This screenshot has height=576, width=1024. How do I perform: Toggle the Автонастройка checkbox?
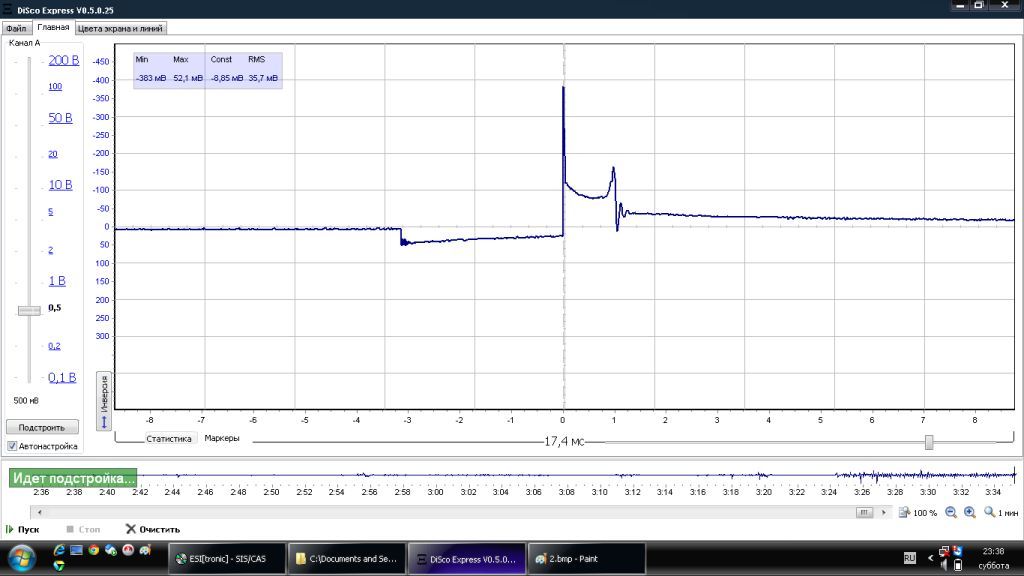click(12, 446)
